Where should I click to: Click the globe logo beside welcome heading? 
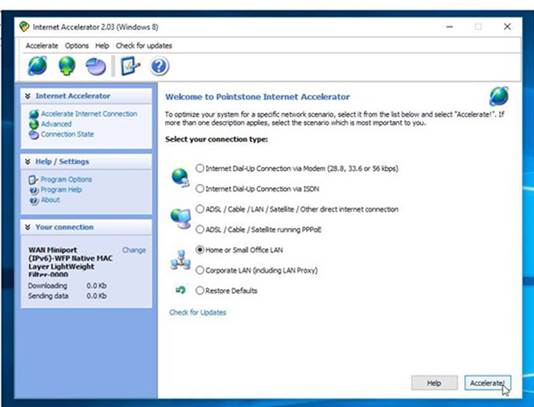point(499,96)
